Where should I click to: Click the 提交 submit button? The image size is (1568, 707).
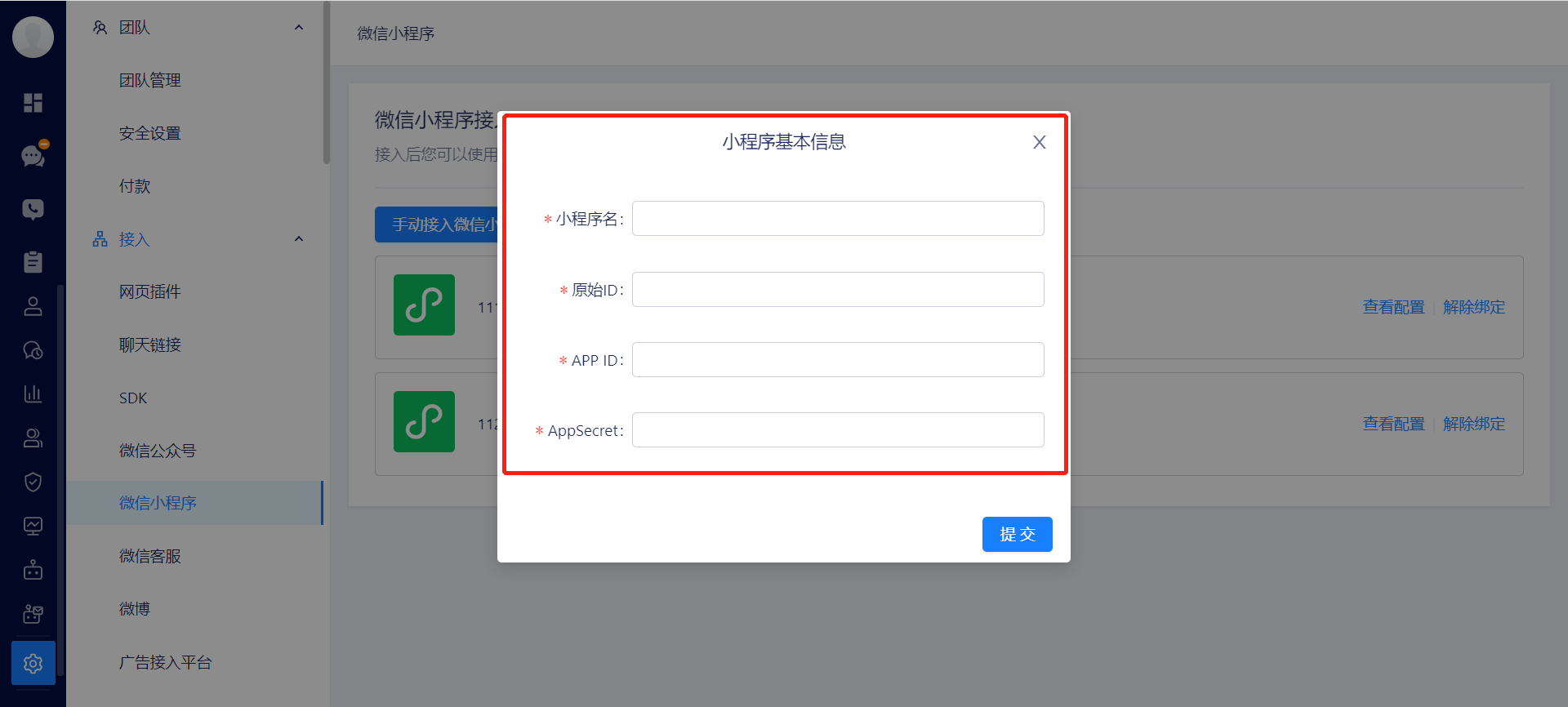(x=1018, y=535)
